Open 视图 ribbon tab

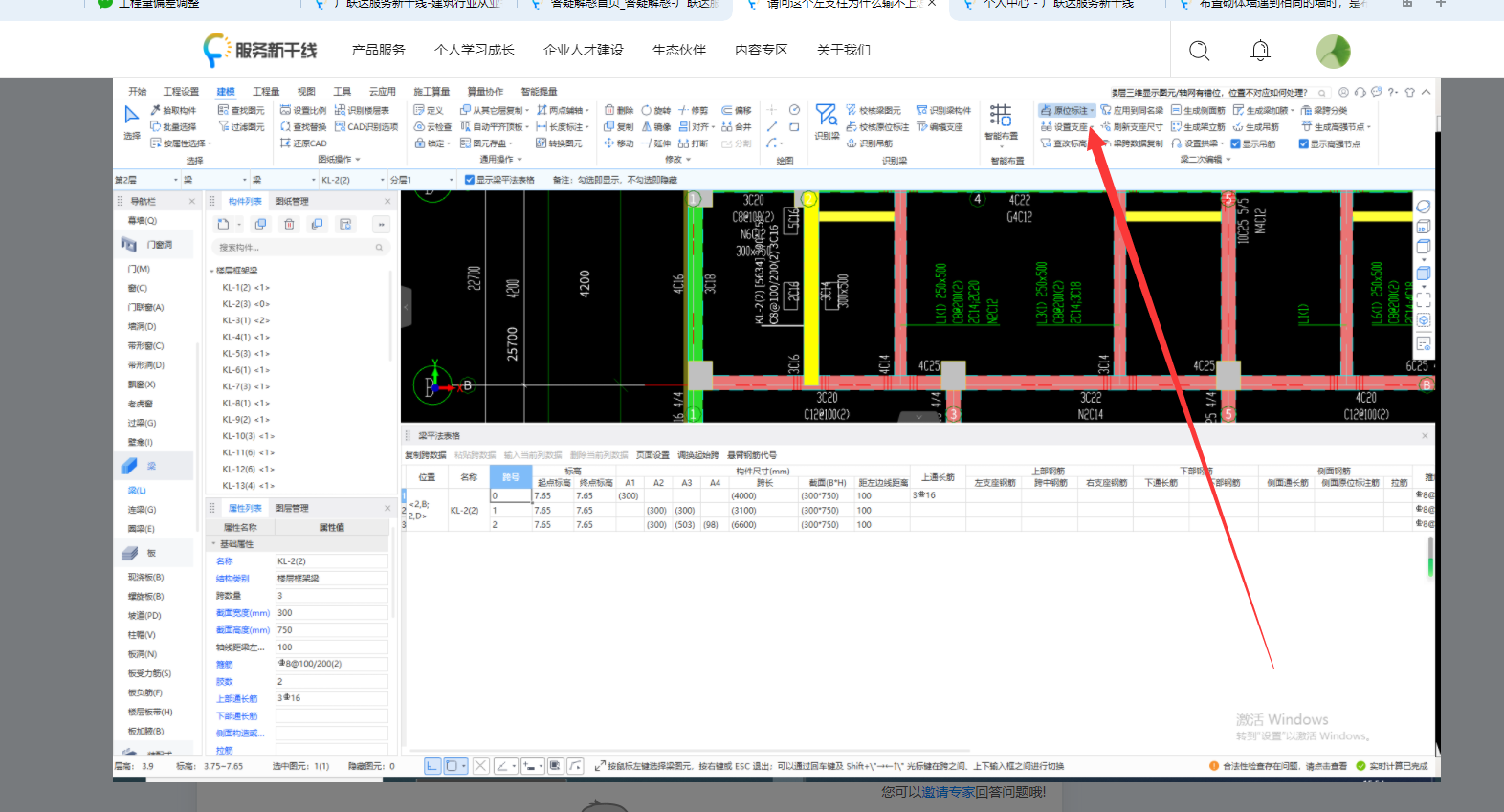(x=306, y=92)
